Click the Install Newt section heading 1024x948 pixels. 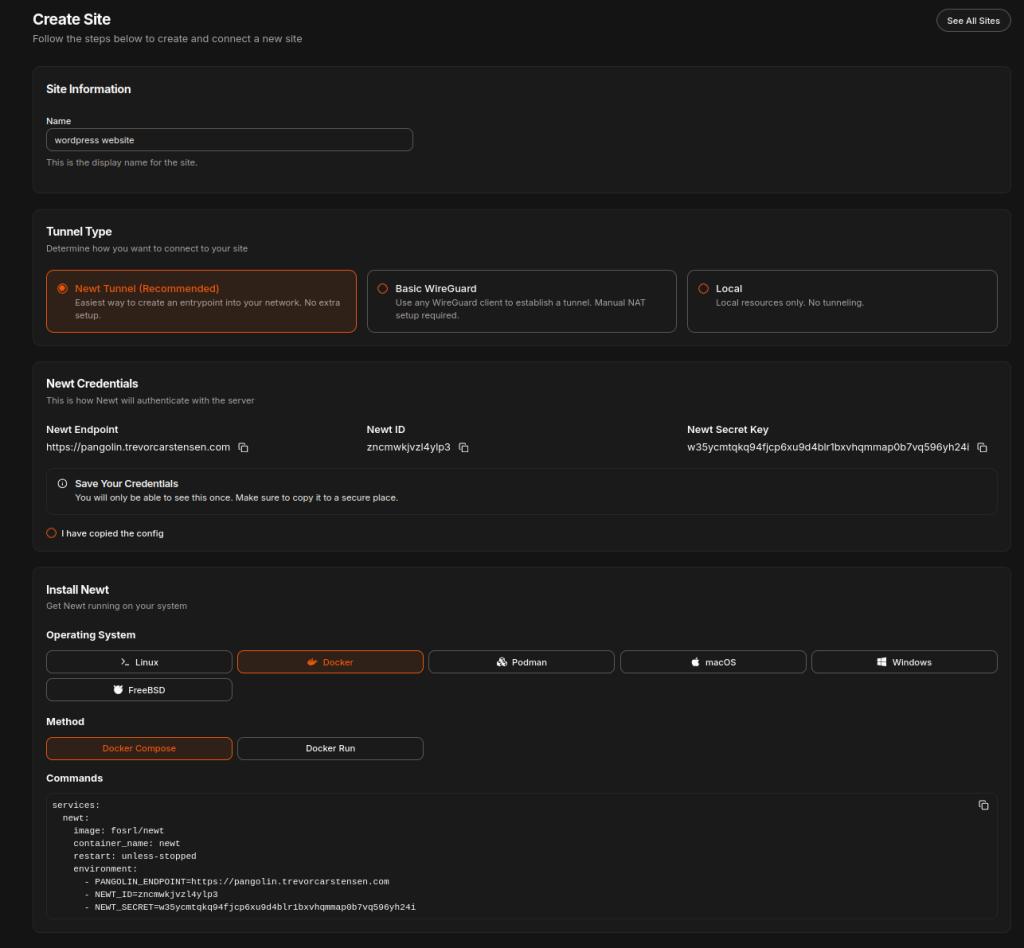(78, 590)
